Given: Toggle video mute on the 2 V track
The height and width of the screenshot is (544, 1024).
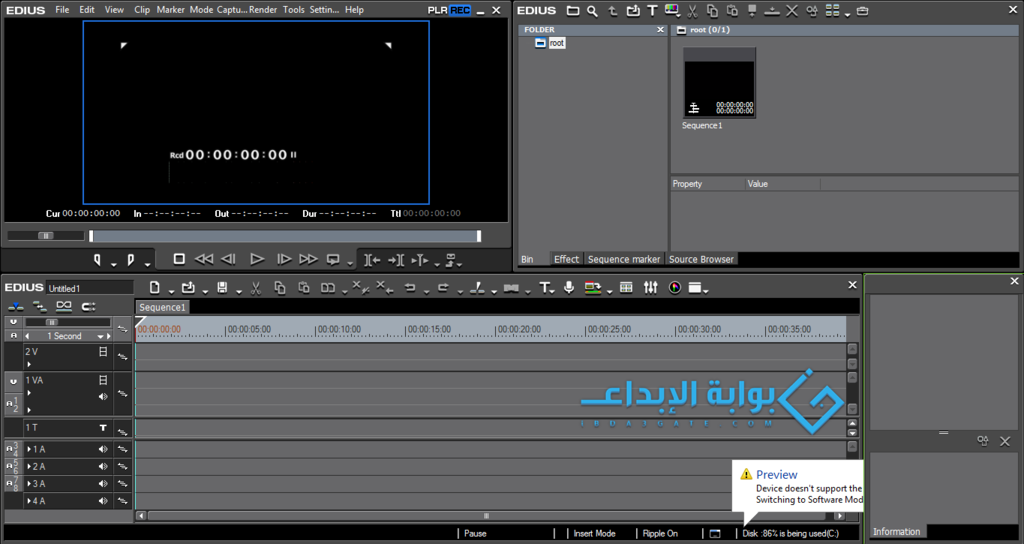Looking at the screenshot, I should point(103,351).
